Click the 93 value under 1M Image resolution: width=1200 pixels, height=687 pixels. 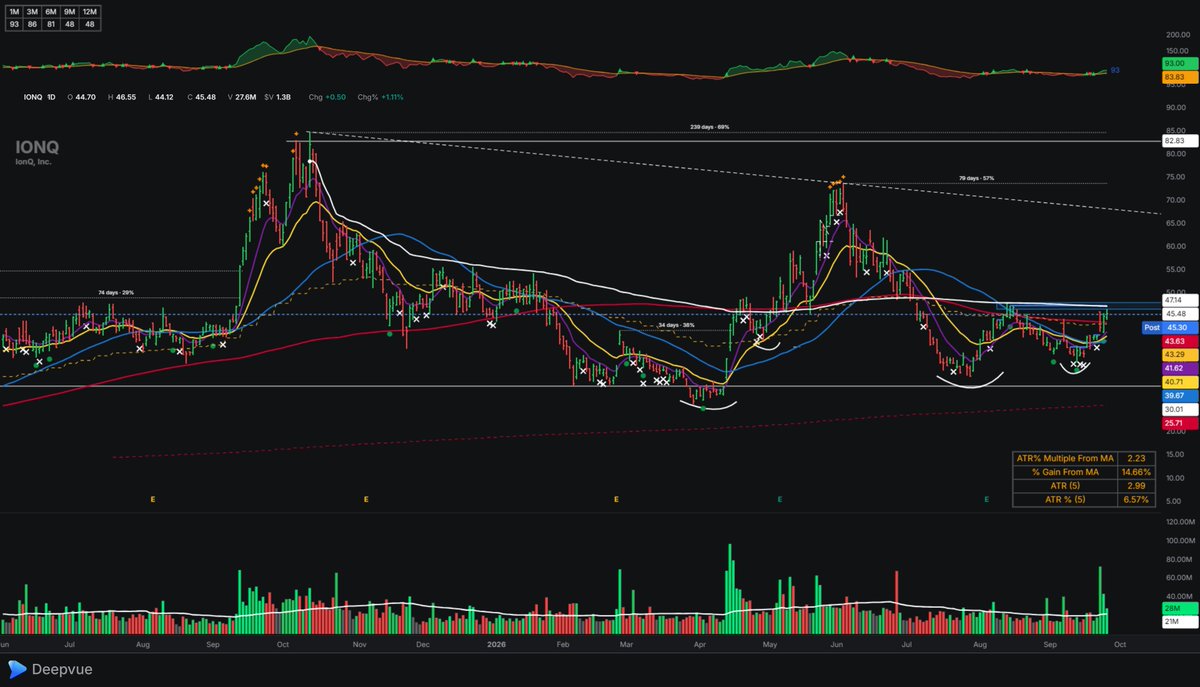14,23
